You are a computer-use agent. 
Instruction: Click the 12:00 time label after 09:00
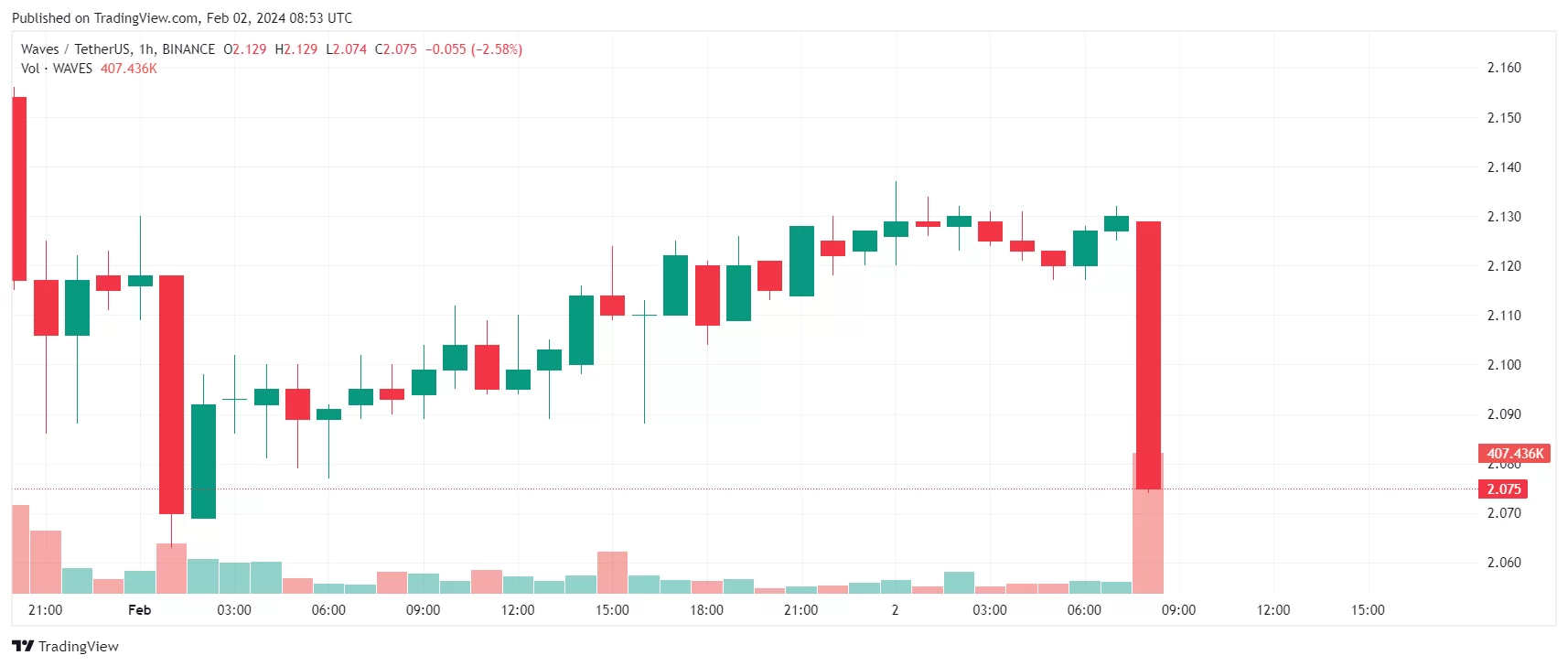(x=1273, y=610)
